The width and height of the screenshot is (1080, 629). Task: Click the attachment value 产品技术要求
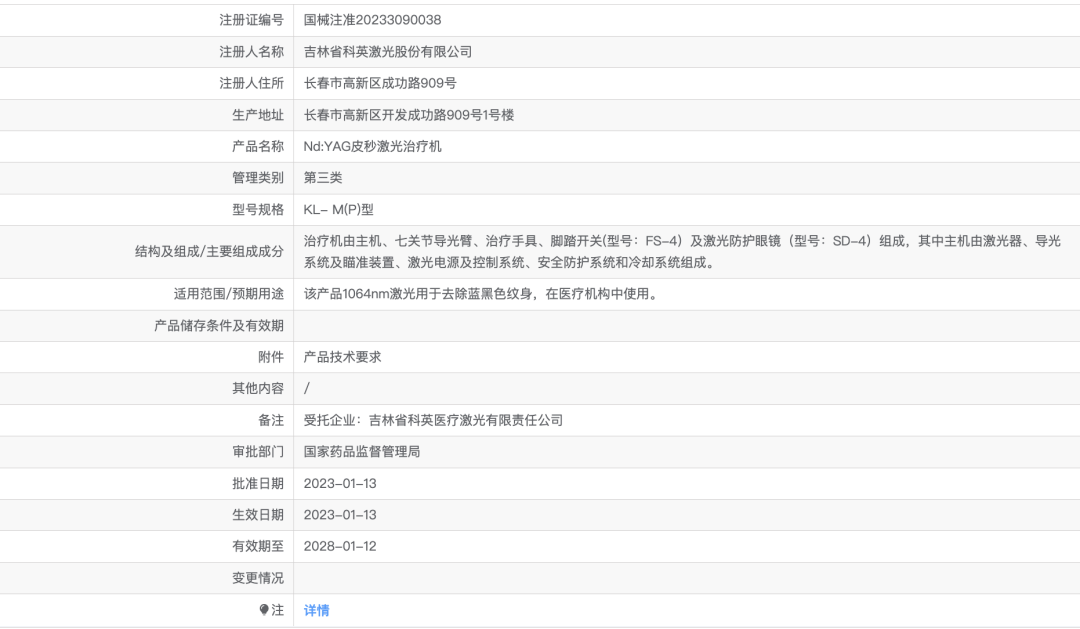click(x=342, y=357)
